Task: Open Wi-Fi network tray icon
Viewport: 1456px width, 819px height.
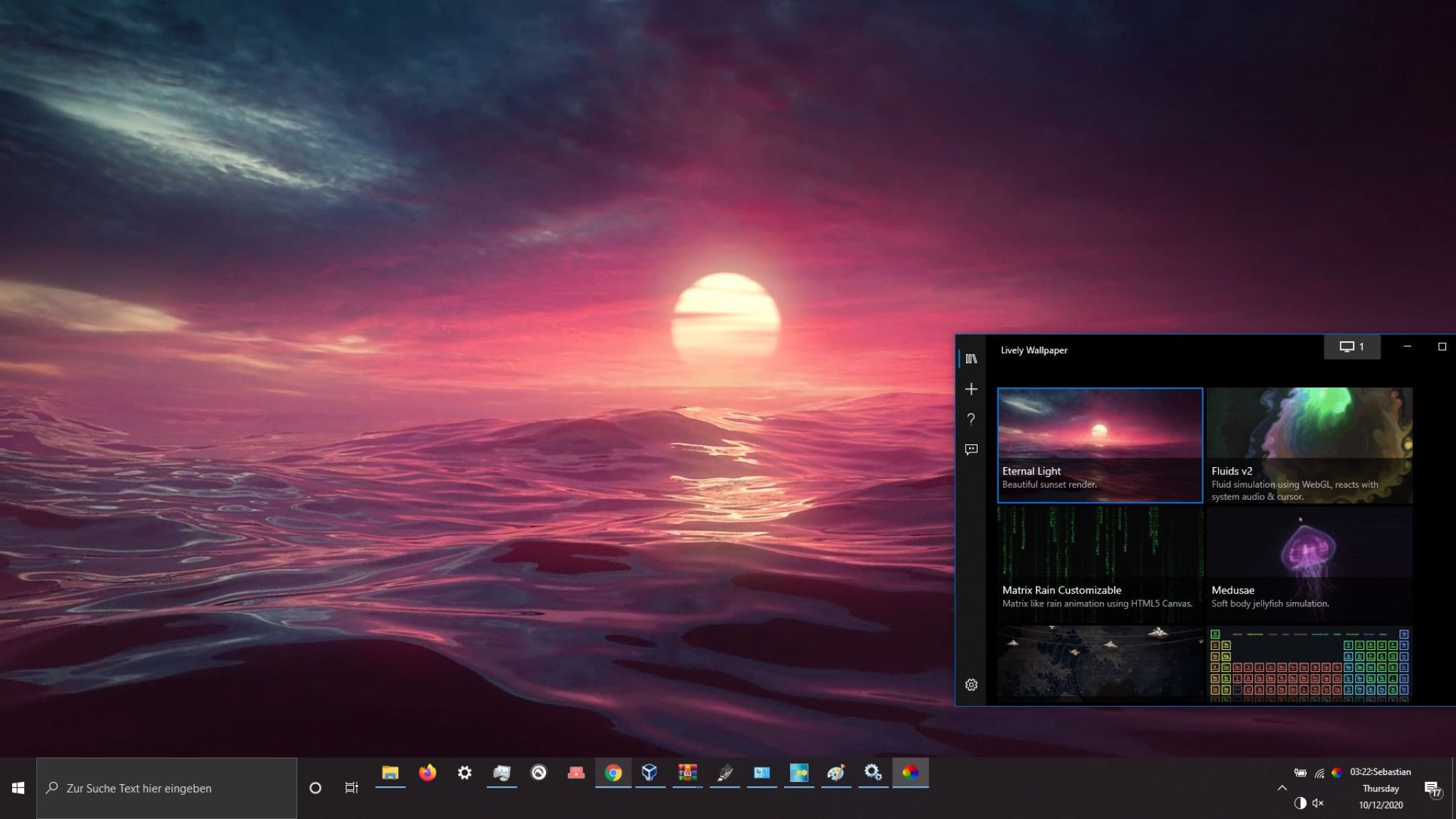Action: tap(1319, 773)
